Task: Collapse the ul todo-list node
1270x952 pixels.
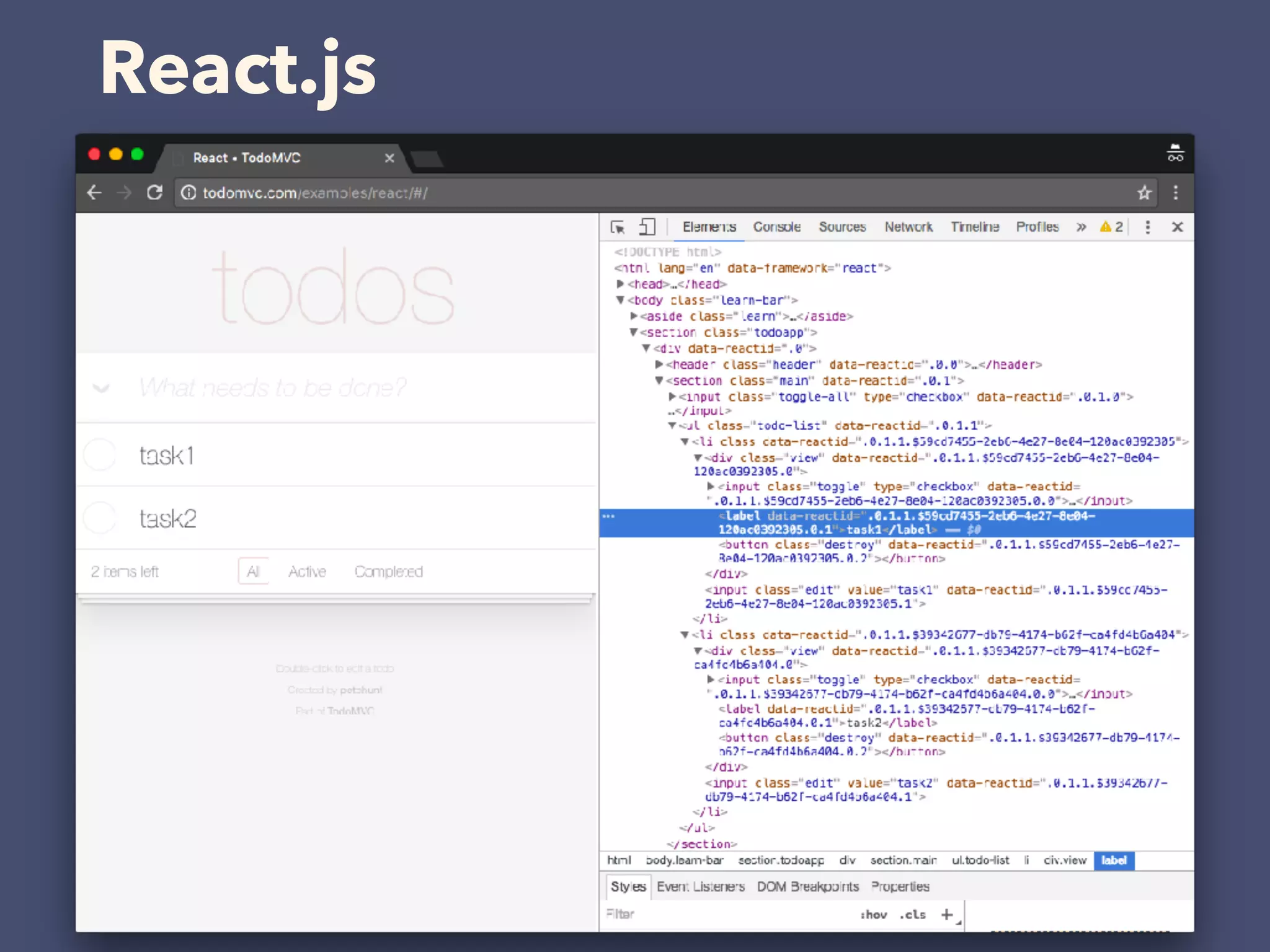Action: pos(672,425)
